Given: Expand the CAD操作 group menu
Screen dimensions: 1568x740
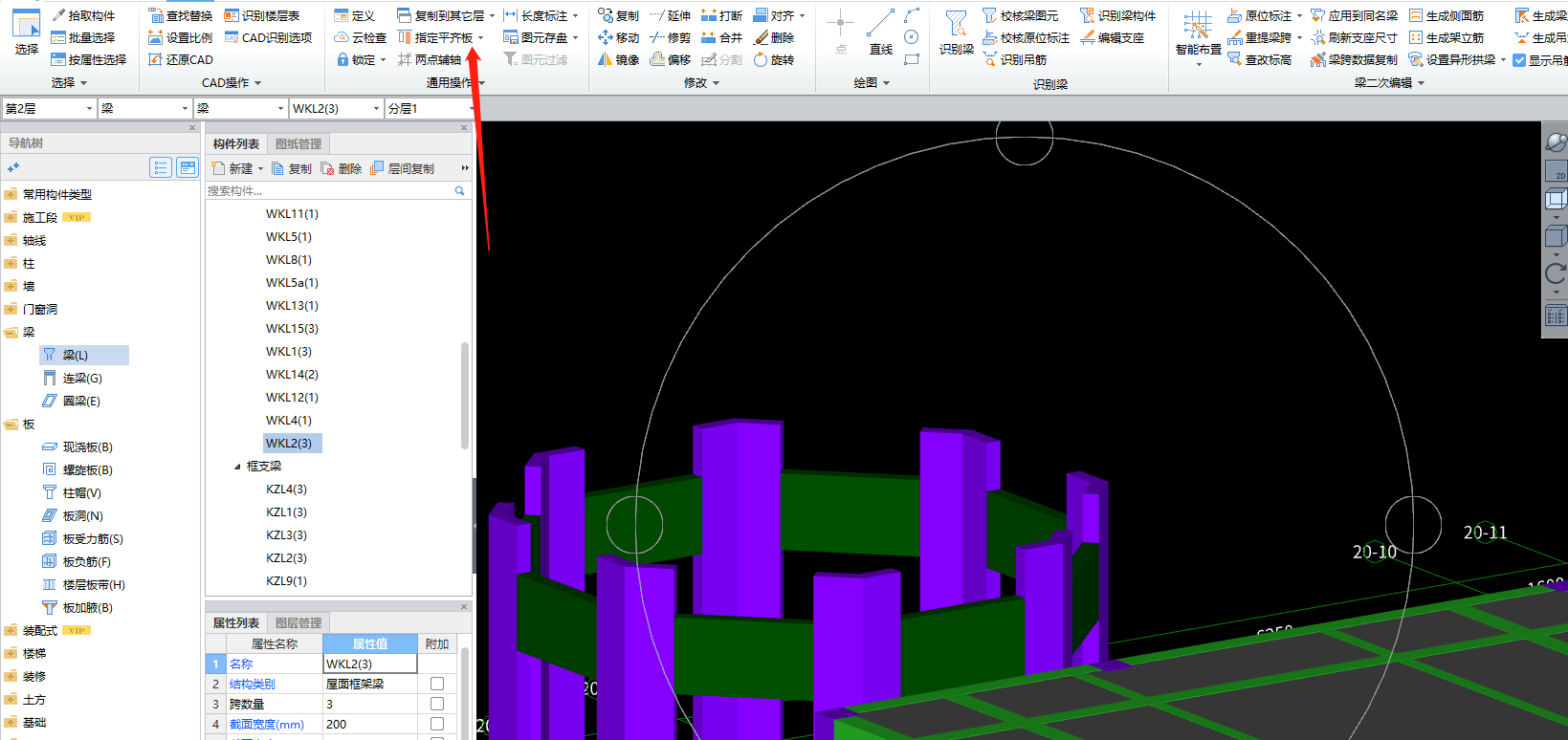Looking at the screenshot, I should click(232, 83).
